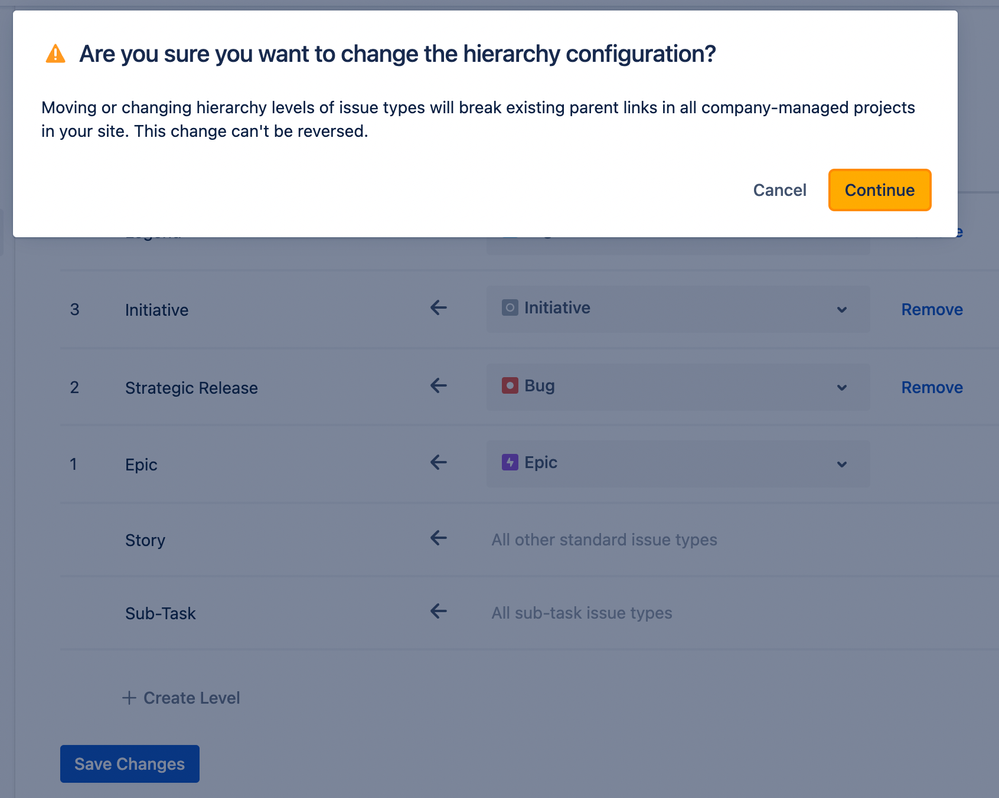Click the Initiative level name field
999x798 pixels.
click(x=157, y=310)
